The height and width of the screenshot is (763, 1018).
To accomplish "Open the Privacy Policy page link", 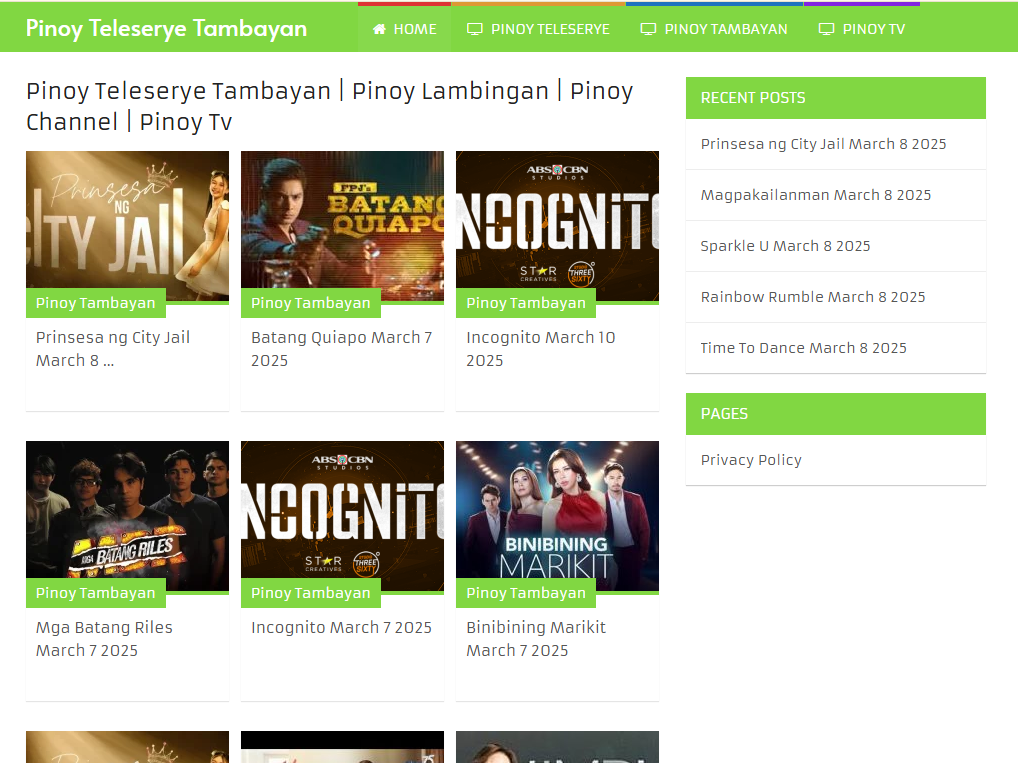I will point(751,460).
